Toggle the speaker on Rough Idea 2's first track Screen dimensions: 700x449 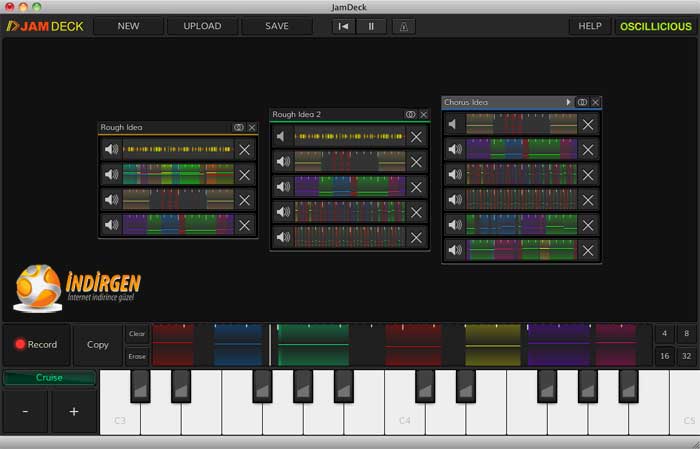pos(283,137)
